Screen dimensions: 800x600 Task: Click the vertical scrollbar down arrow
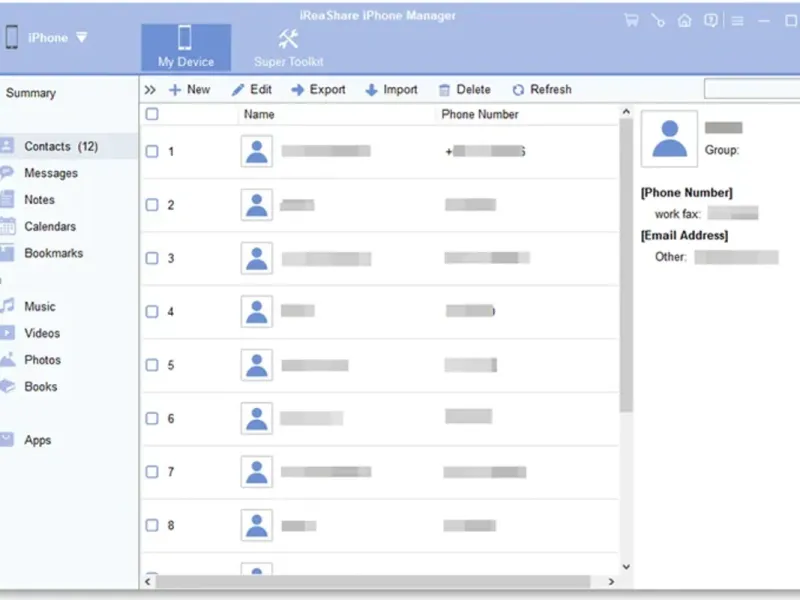coord(626,567)
